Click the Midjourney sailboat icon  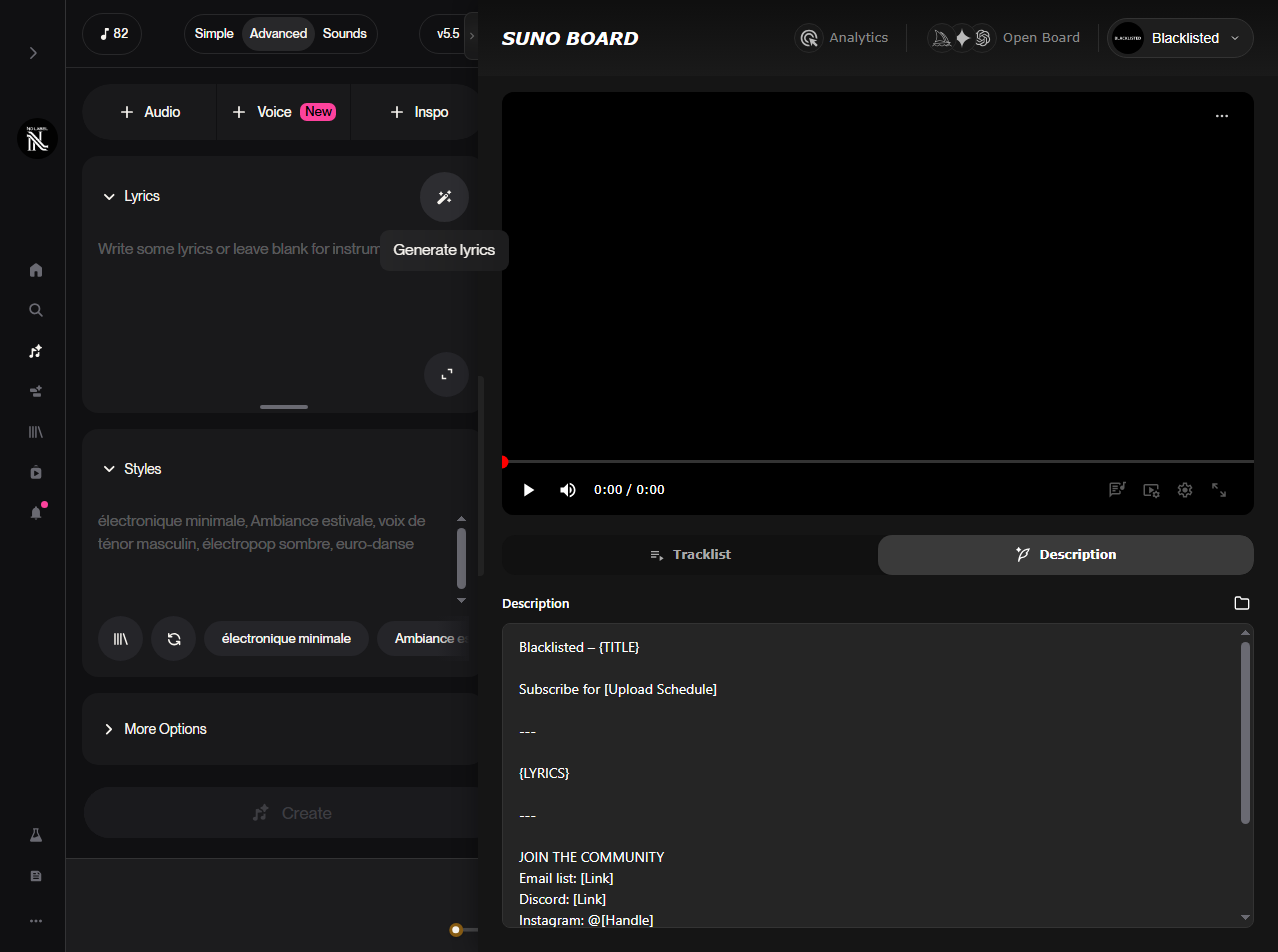pos(941,38)
